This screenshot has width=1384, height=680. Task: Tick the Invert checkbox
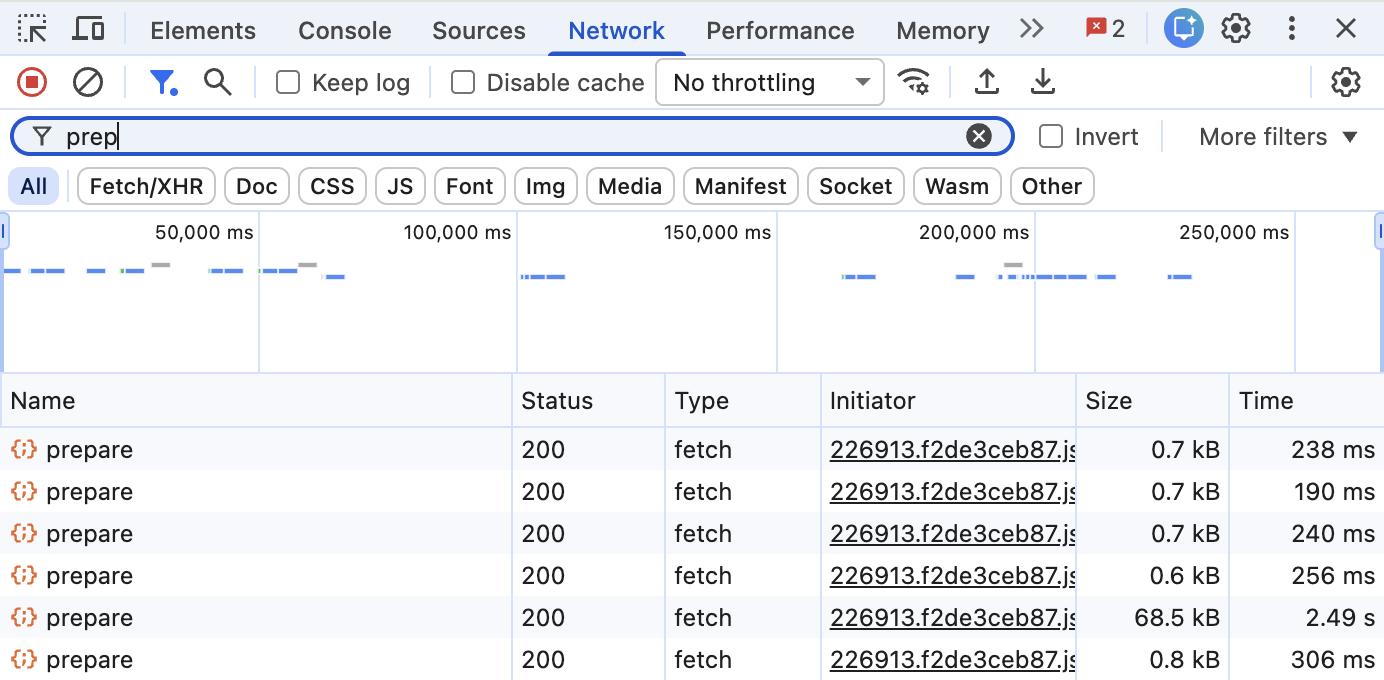(1051, 137)
